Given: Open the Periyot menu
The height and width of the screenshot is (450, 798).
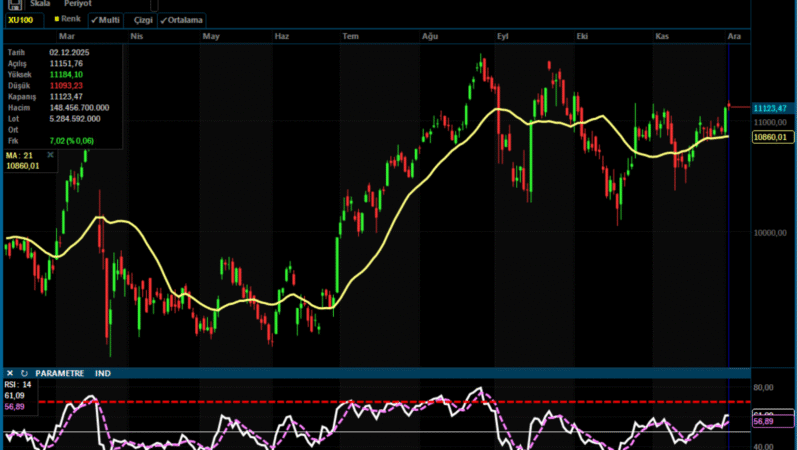Looking at the screenshot, I should click(79, 4).
